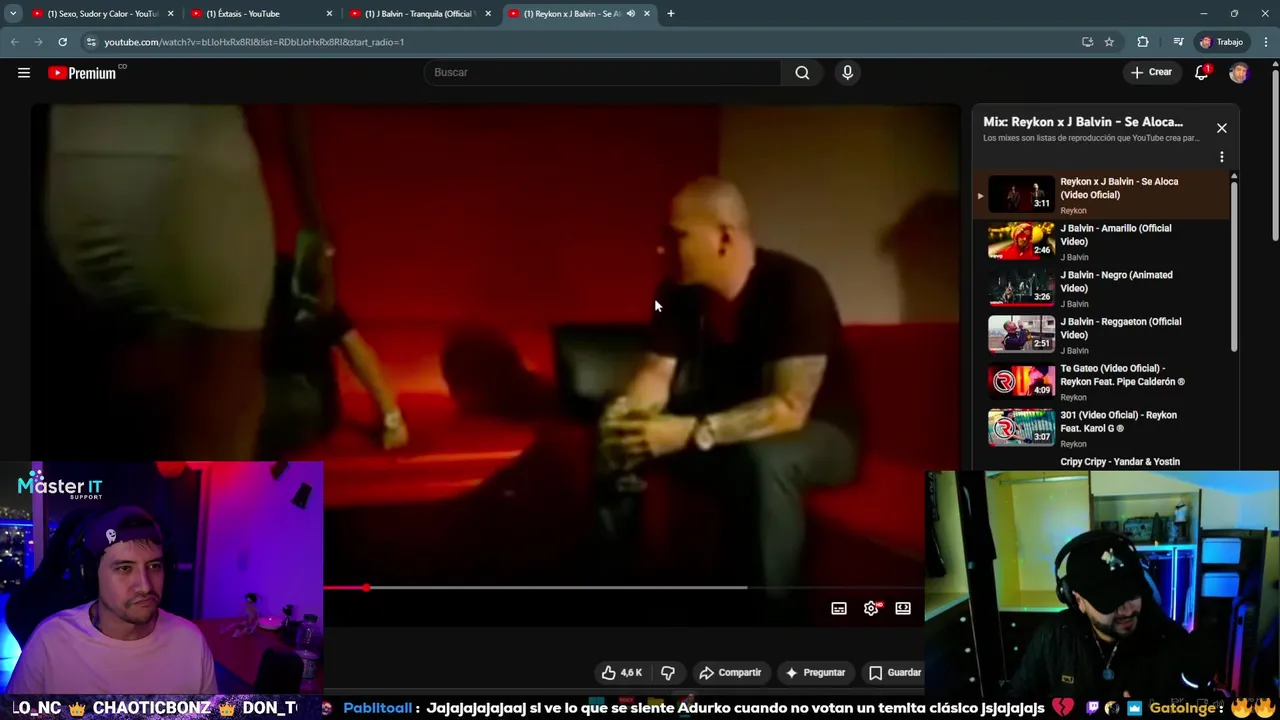Click the Preguntar button
This screenshot has width=1280, height=720.
click(815, 672)
